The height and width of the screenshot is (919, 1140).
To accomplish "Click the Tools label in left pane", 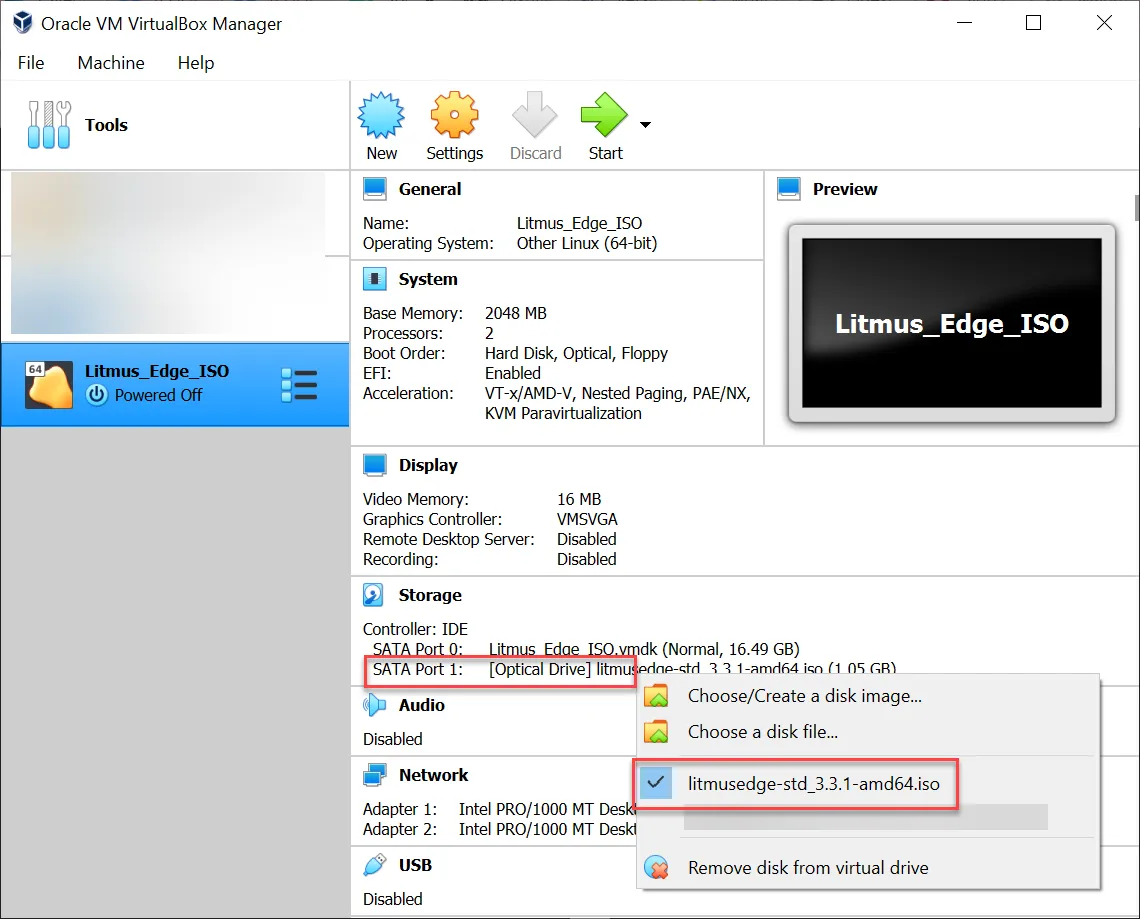I will [x=106, y=125].
